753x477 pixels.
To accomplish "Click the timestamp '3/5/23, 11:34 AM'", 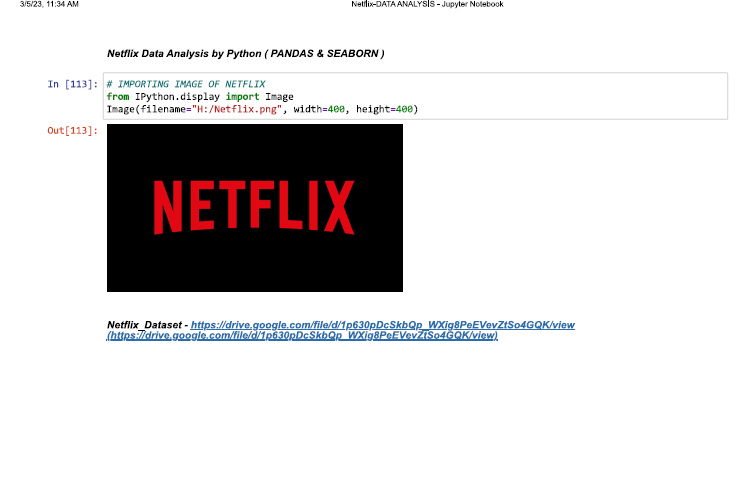I will tap(49, 4).
